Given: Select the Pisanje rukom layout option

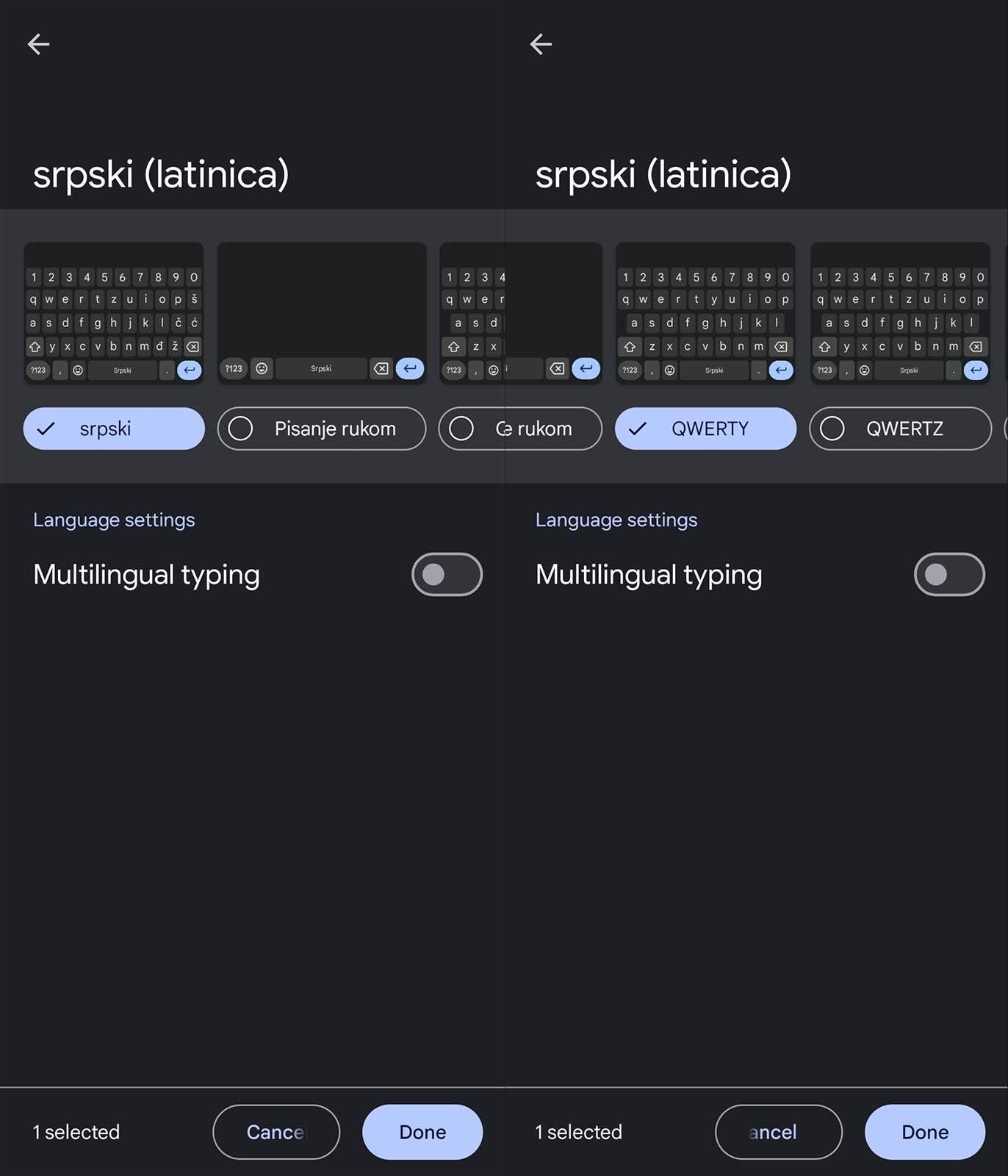Looking at the screenshot, I should tap(322, 429).
